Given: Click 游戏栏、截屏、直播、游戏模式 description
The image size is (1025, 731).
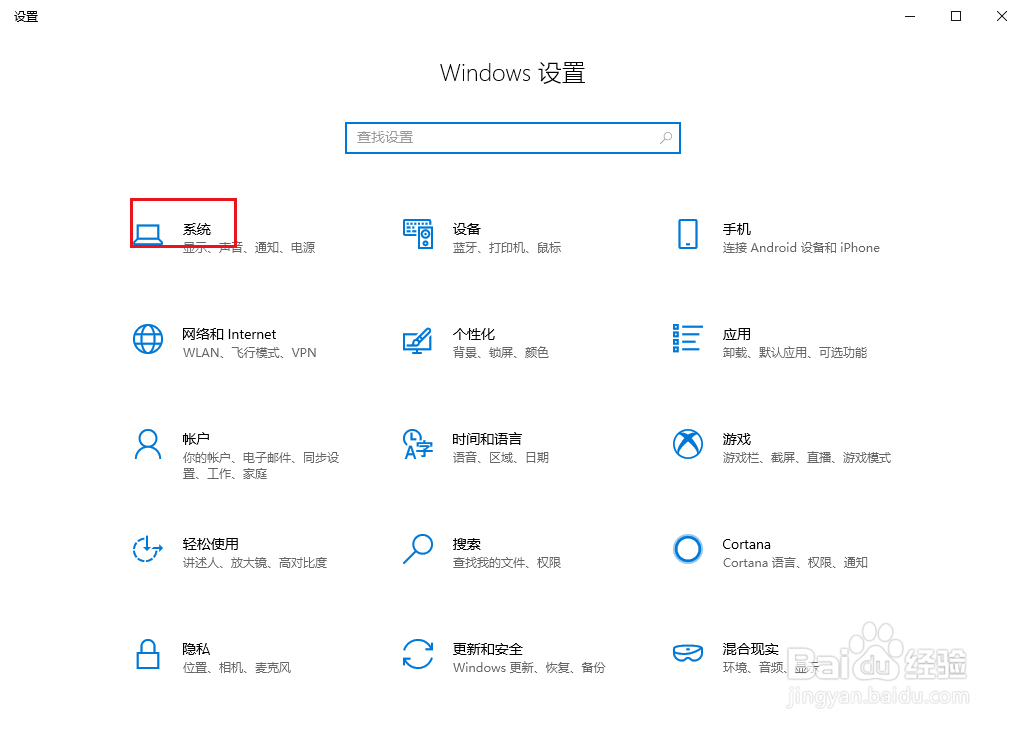Looking at the screenshot, I should tap(807, 458).
